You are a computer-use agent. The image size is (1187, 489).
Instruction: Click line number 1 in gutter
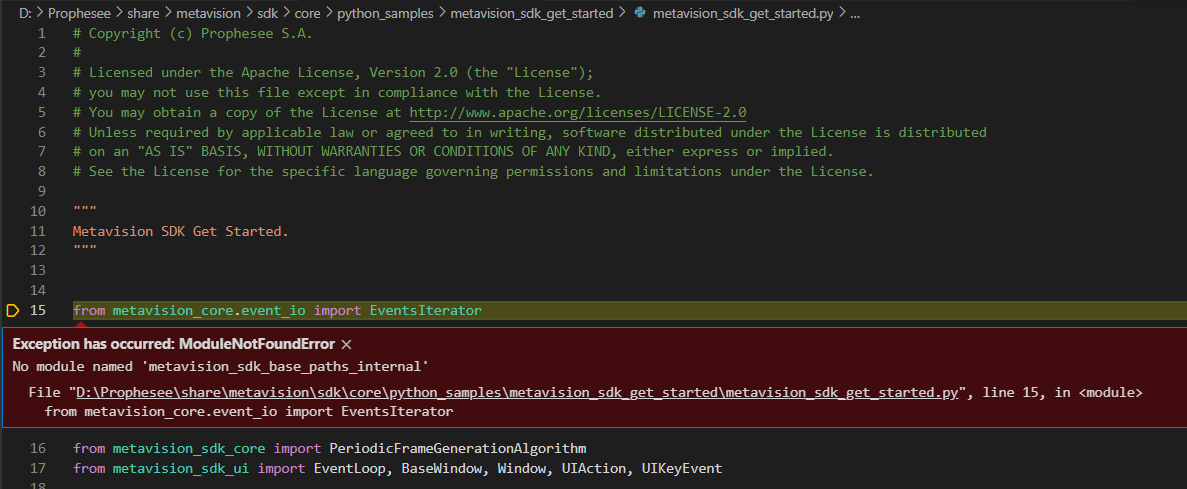click(42, 33)
